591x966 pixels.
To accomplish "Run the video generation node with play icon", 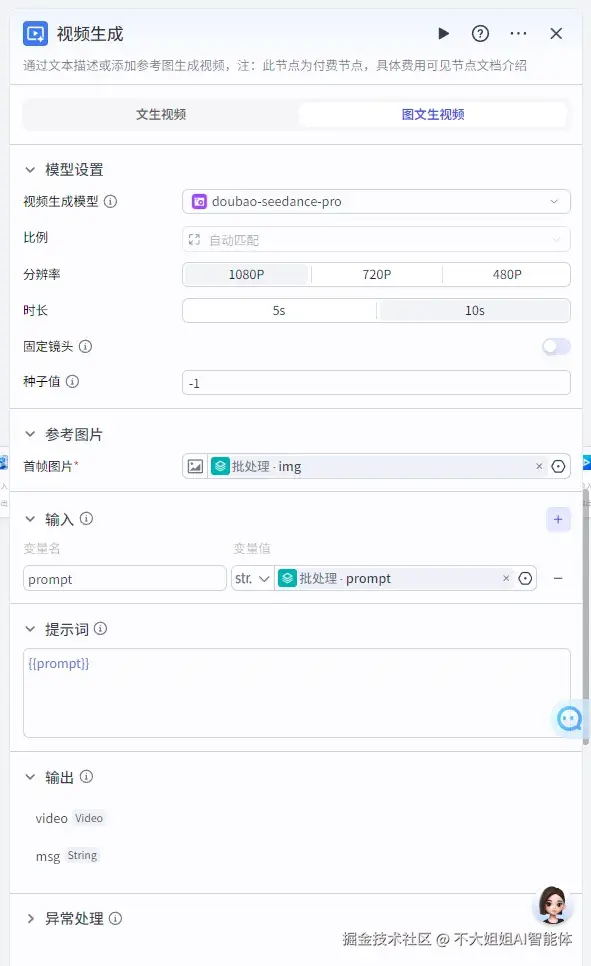I will point(443,33).
